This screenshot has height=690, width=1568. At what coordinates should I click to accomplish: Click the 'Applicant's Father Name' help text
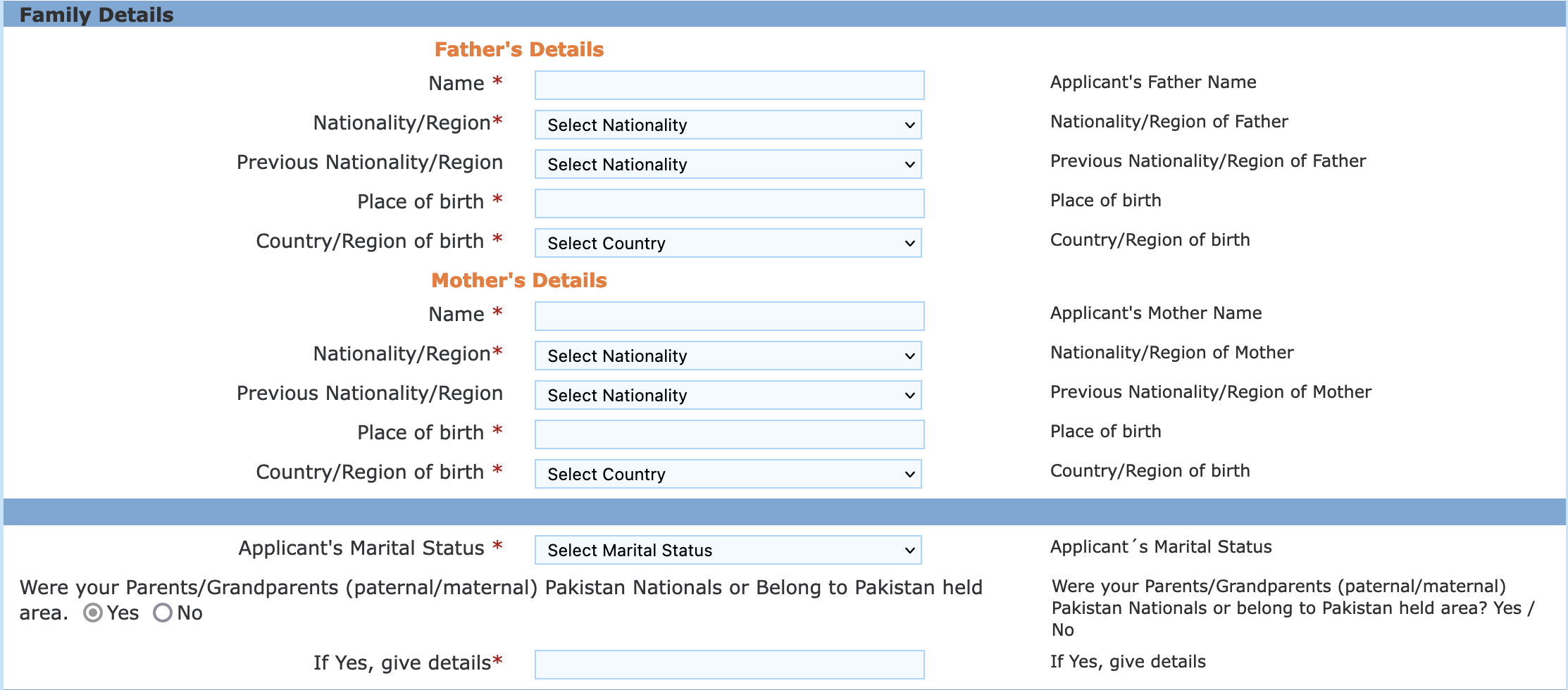pos(1153,82)
